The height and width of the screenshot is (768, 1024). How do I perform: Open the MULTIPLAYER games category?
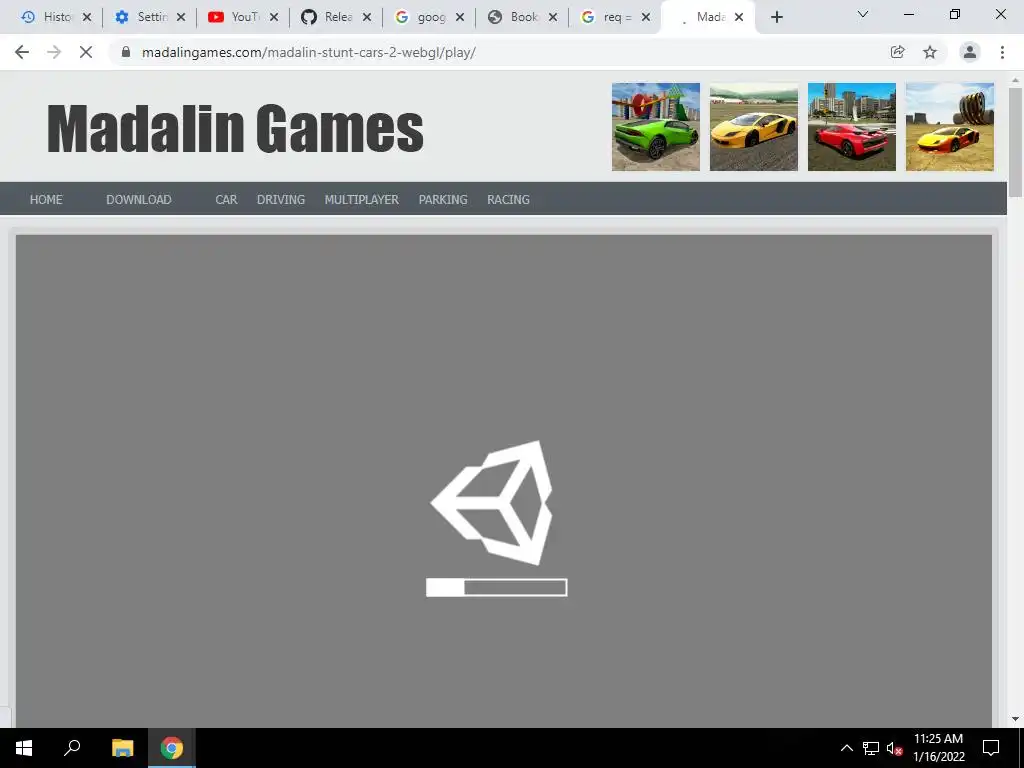[x=361, y=199]
